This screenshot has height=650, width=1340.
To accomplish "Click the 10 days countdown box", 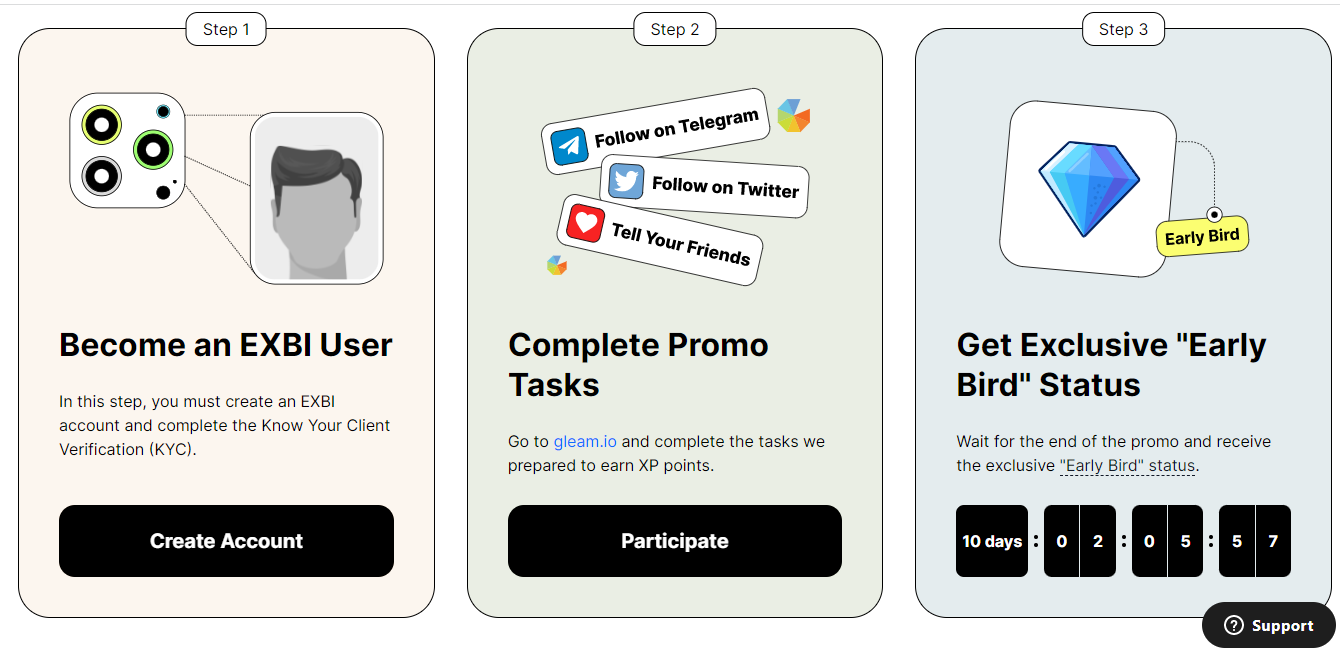I will tap(992, 541).
